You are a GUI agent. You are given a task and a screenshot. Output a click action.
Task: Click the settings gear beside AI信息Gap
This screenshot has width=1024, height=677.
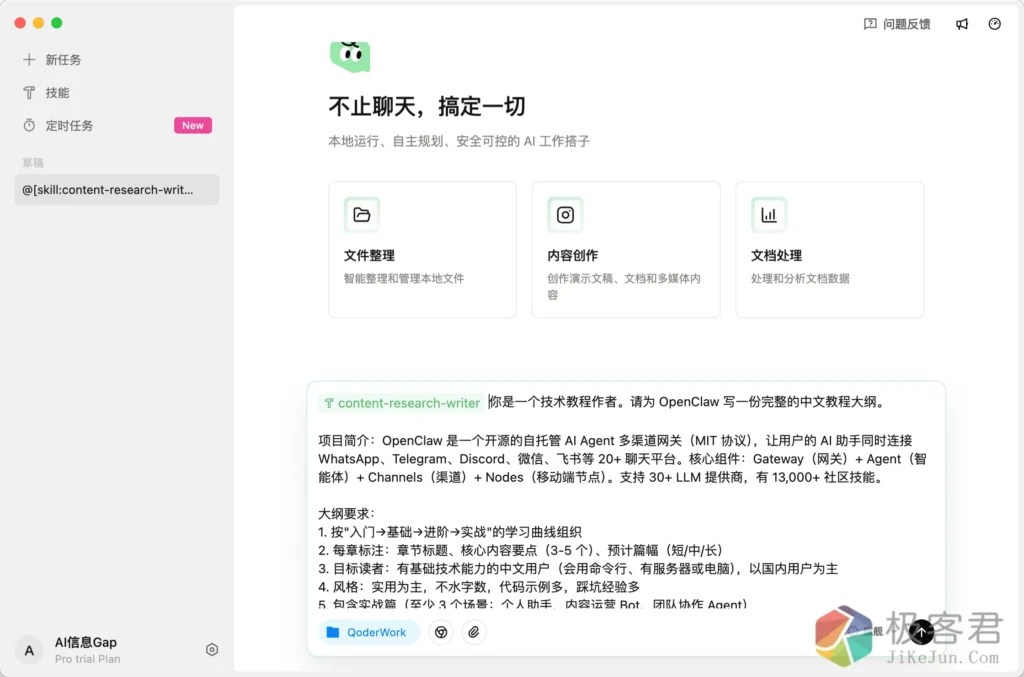tap(212, 650)
